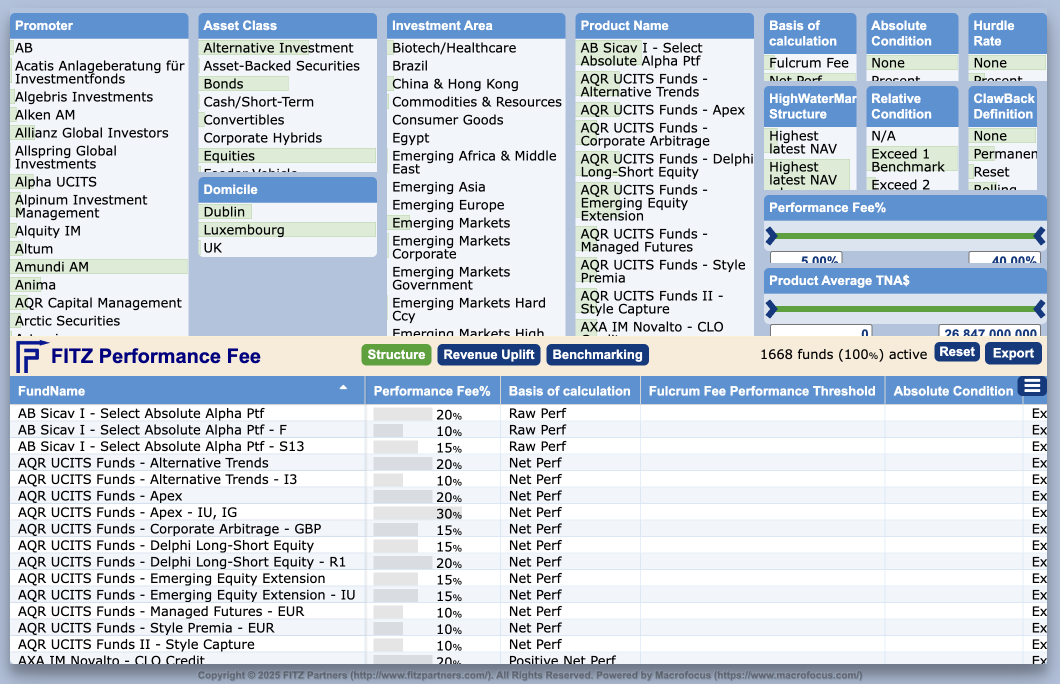
Task: Select Fulcrum Fee basis of calculation
Action: [808, 63]
